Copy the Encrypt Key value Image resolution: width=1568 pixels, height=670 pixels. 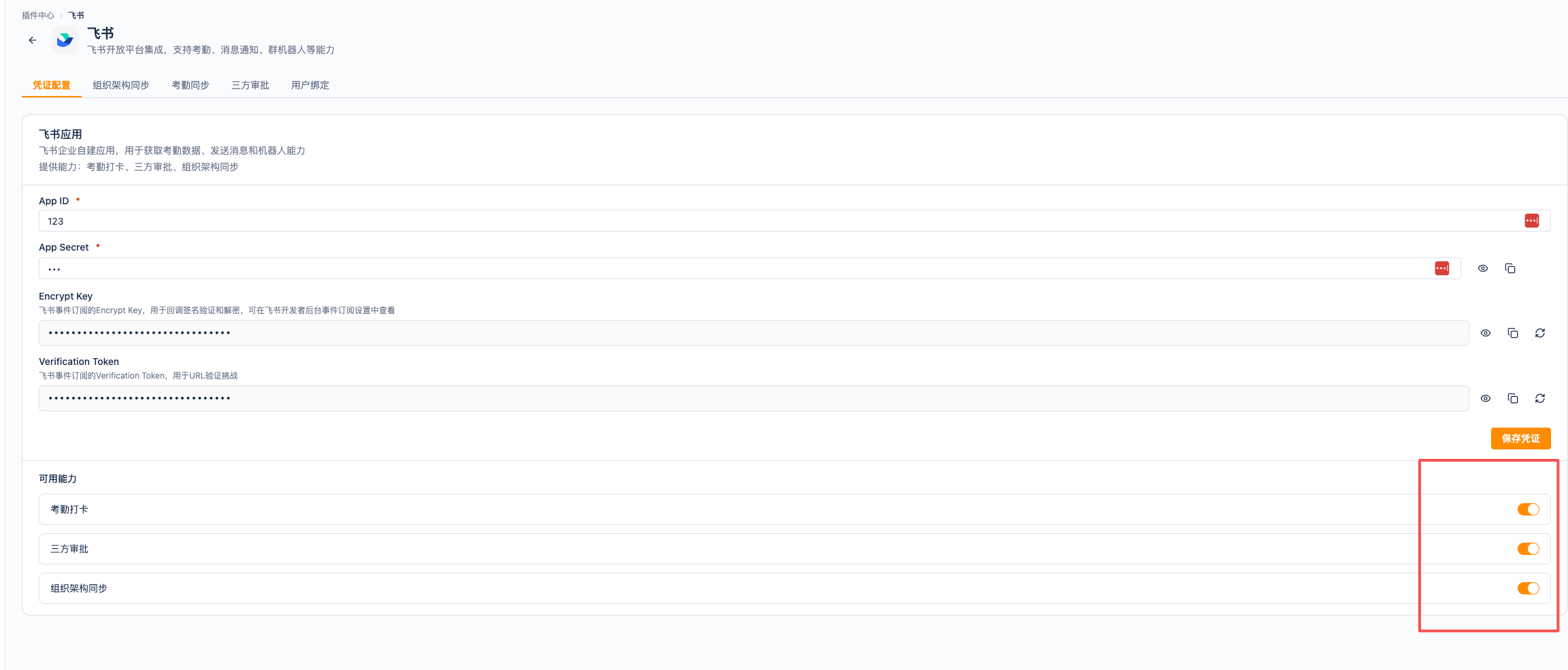click(1512, 333)
